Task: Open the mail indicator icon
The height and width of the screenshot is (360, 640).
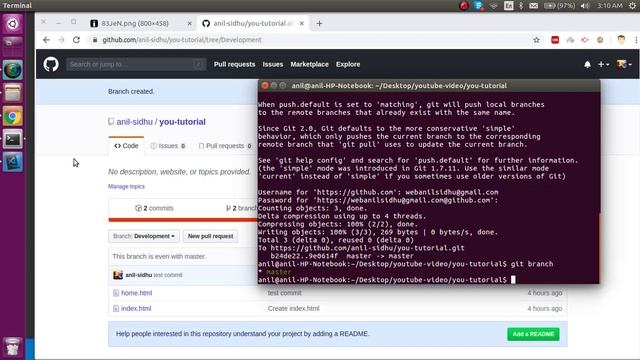Action: click(533, 6)
